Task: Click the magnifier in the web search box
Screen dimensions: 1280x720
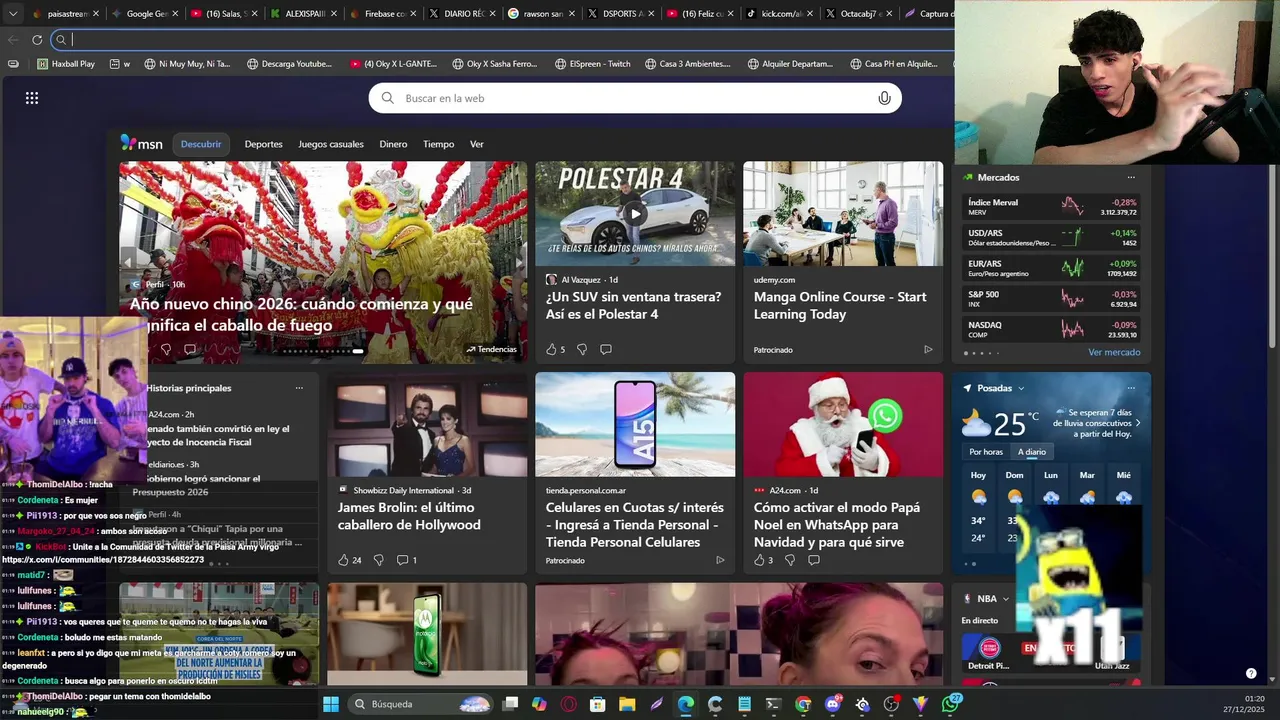Action: [x=388, y=98]
